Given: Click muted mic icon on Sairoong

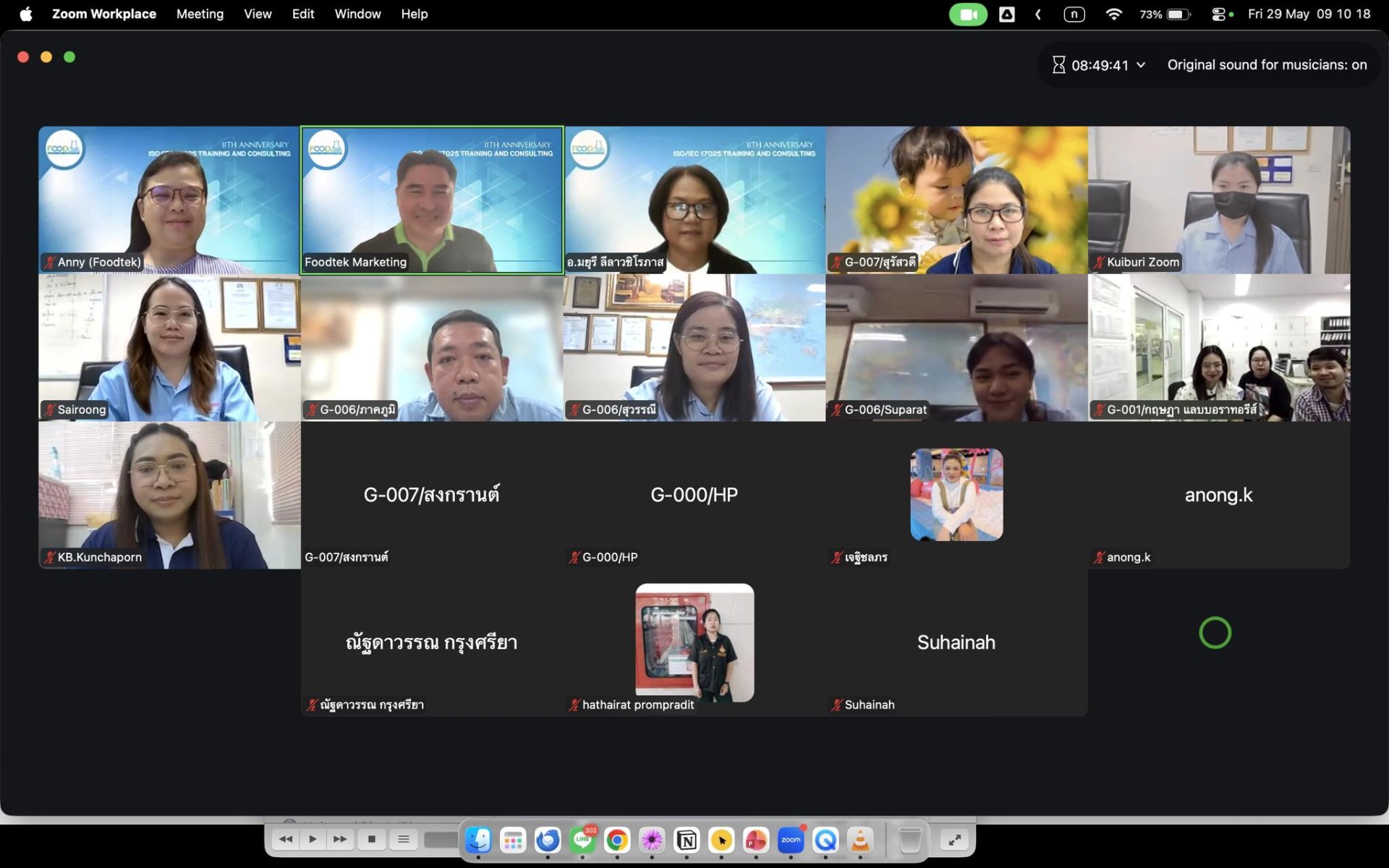Looking at the screenshot, I should [x=50, y=410].
